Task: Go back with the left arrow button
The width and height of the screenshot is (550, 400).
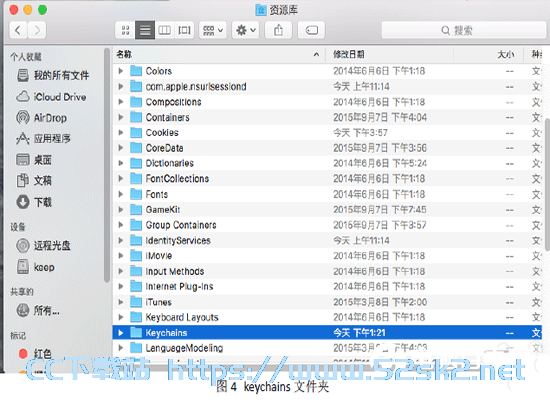Action: coord(18,31)
